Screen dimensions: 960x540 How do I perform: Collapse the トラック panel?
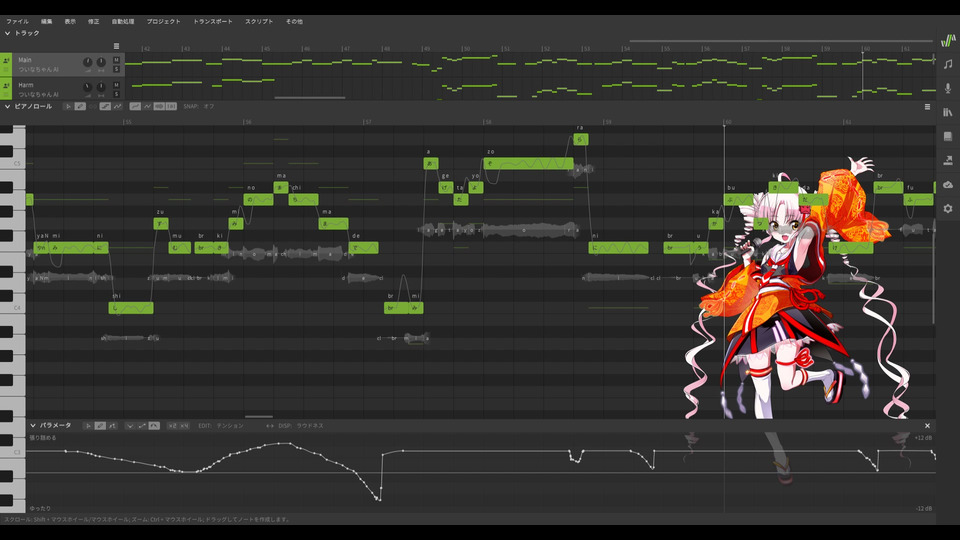[x=7, y=33]
